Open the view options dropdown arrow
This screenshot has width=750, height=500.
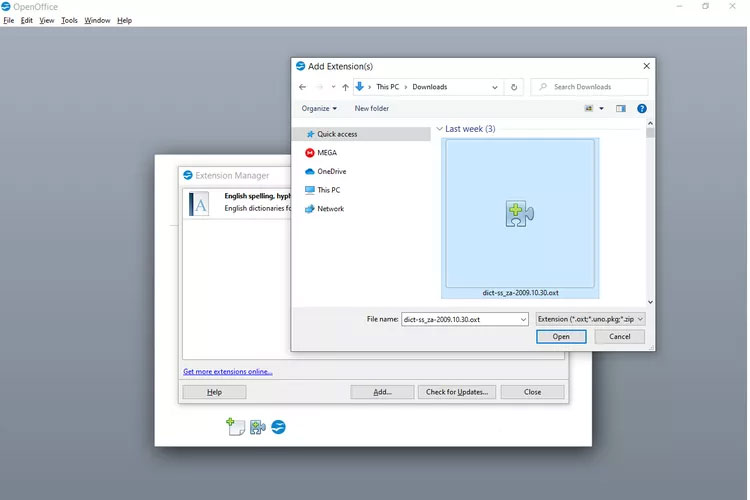click(601, 109)
